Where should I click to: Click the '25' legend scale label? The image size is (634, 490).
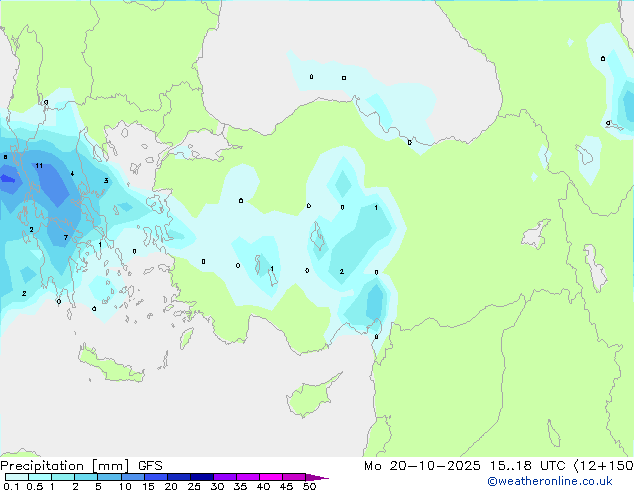pos(194,486)
